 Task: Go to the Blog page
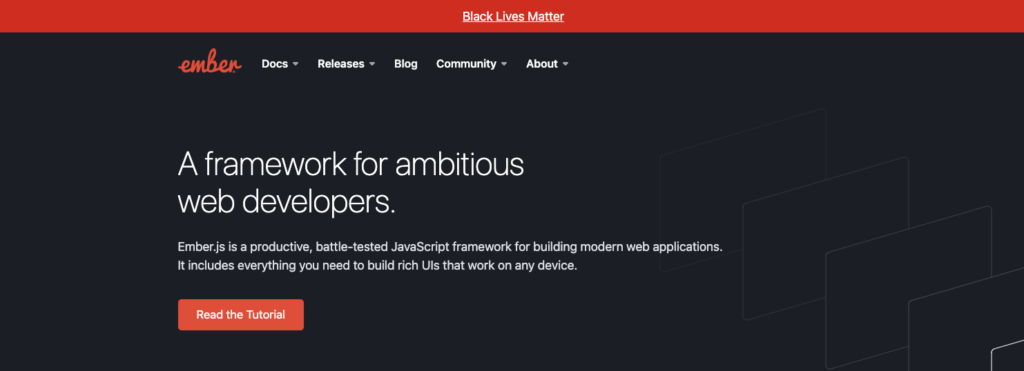tap(406, 64)
